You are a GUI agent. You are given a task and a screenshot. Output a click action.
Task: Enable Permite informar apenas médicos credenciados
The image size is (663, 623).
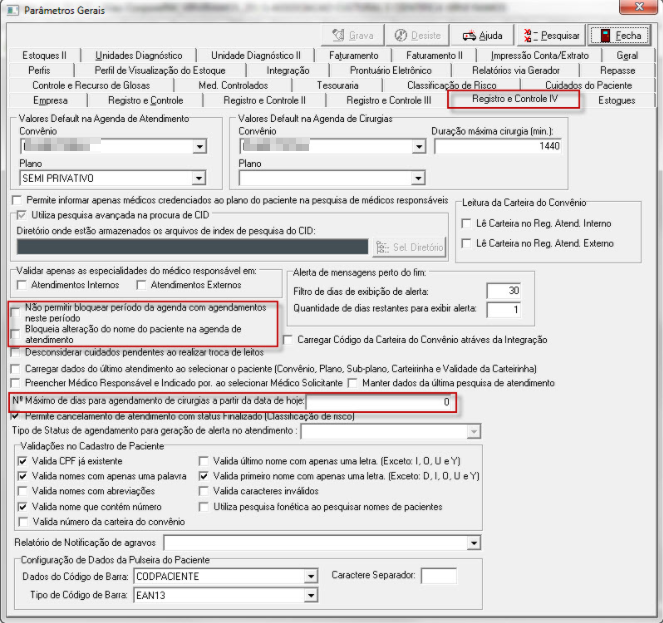pyautogui.click(x=17, y=200)
